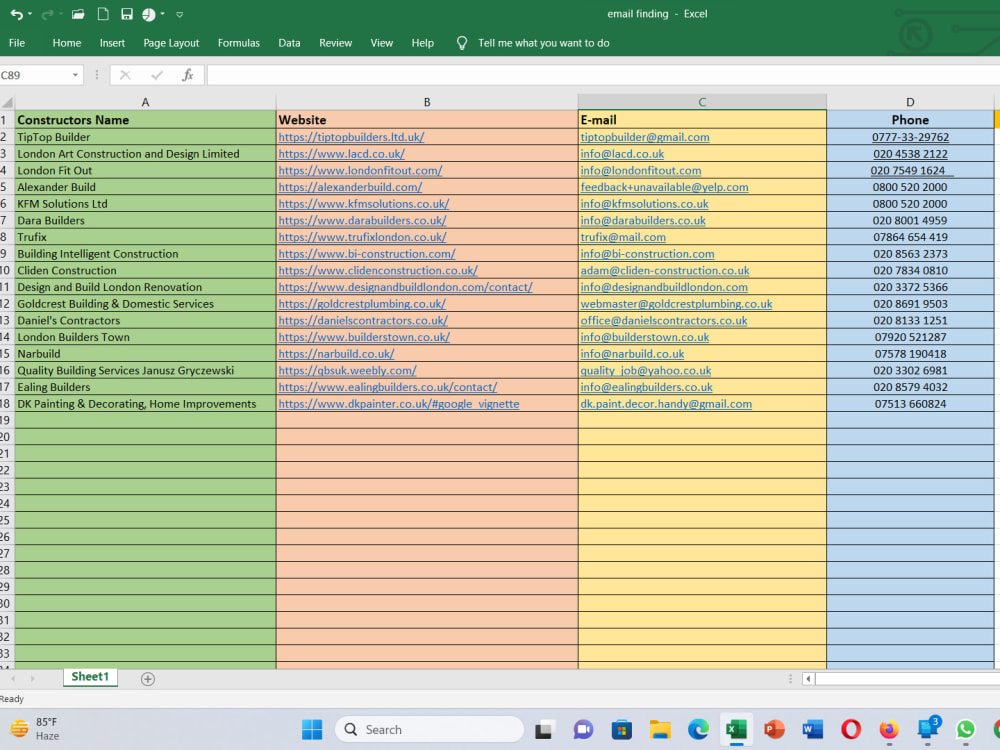Viewport: 1000px width, 750px height.
Task: Expand the Undo history dropdown arrow
Action: [x=30, y=14]
